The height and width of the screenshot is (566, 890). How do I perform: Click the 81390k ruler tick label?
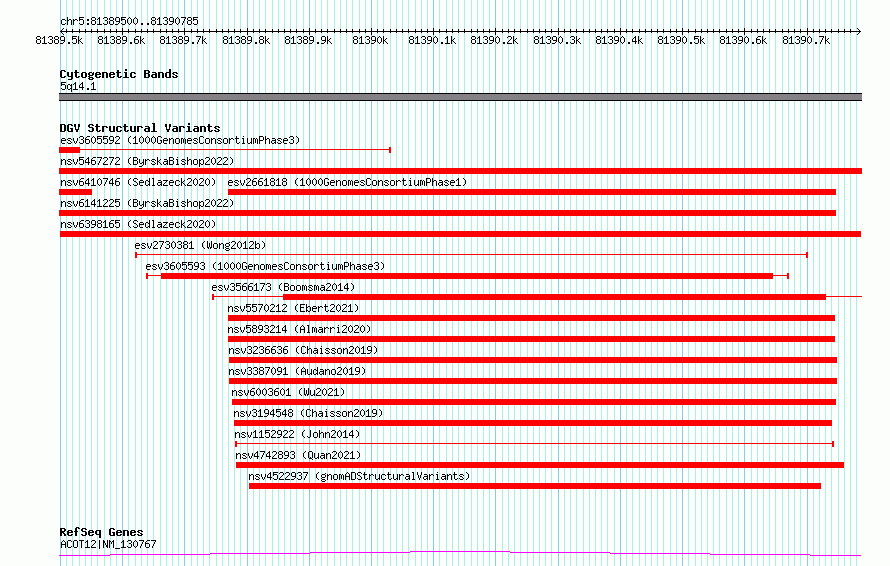[x=370, y=40]
